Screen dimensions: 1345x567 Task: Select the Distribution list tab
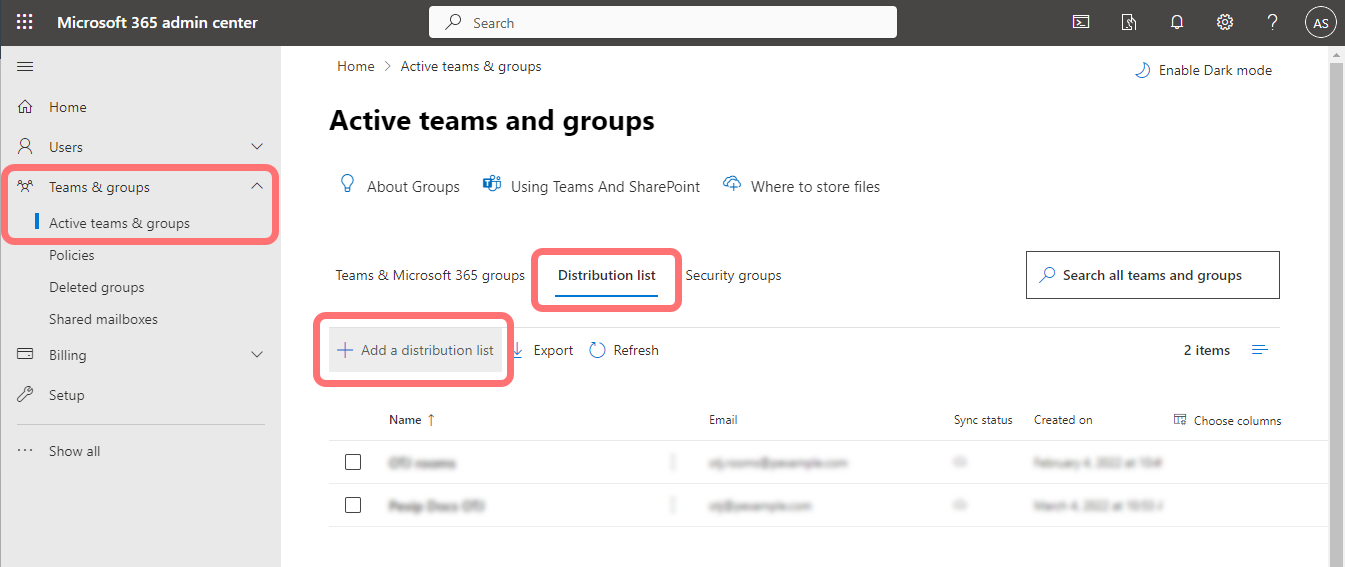[607, 275]
